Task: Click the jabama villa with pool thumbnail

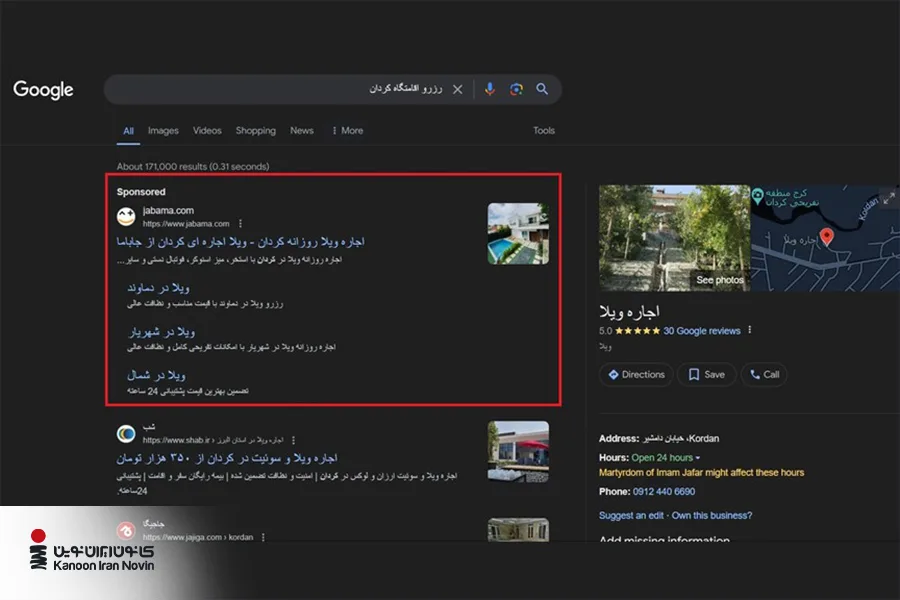Action: 518,234
